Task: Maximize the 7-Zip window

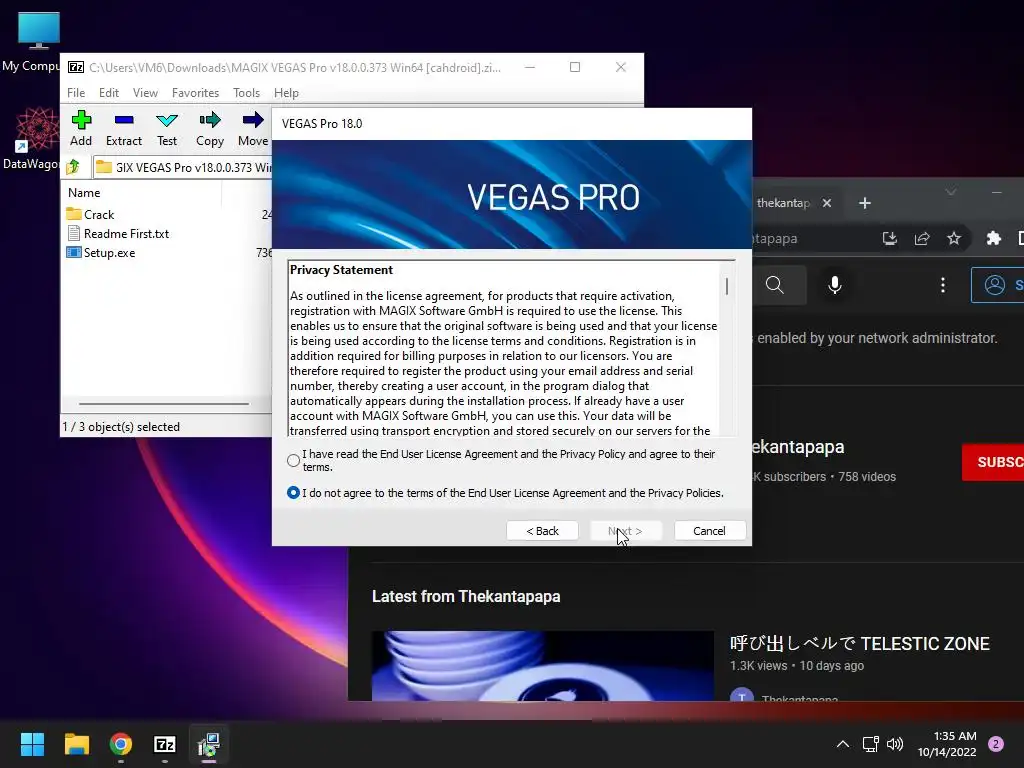Action: coord(575,67)
